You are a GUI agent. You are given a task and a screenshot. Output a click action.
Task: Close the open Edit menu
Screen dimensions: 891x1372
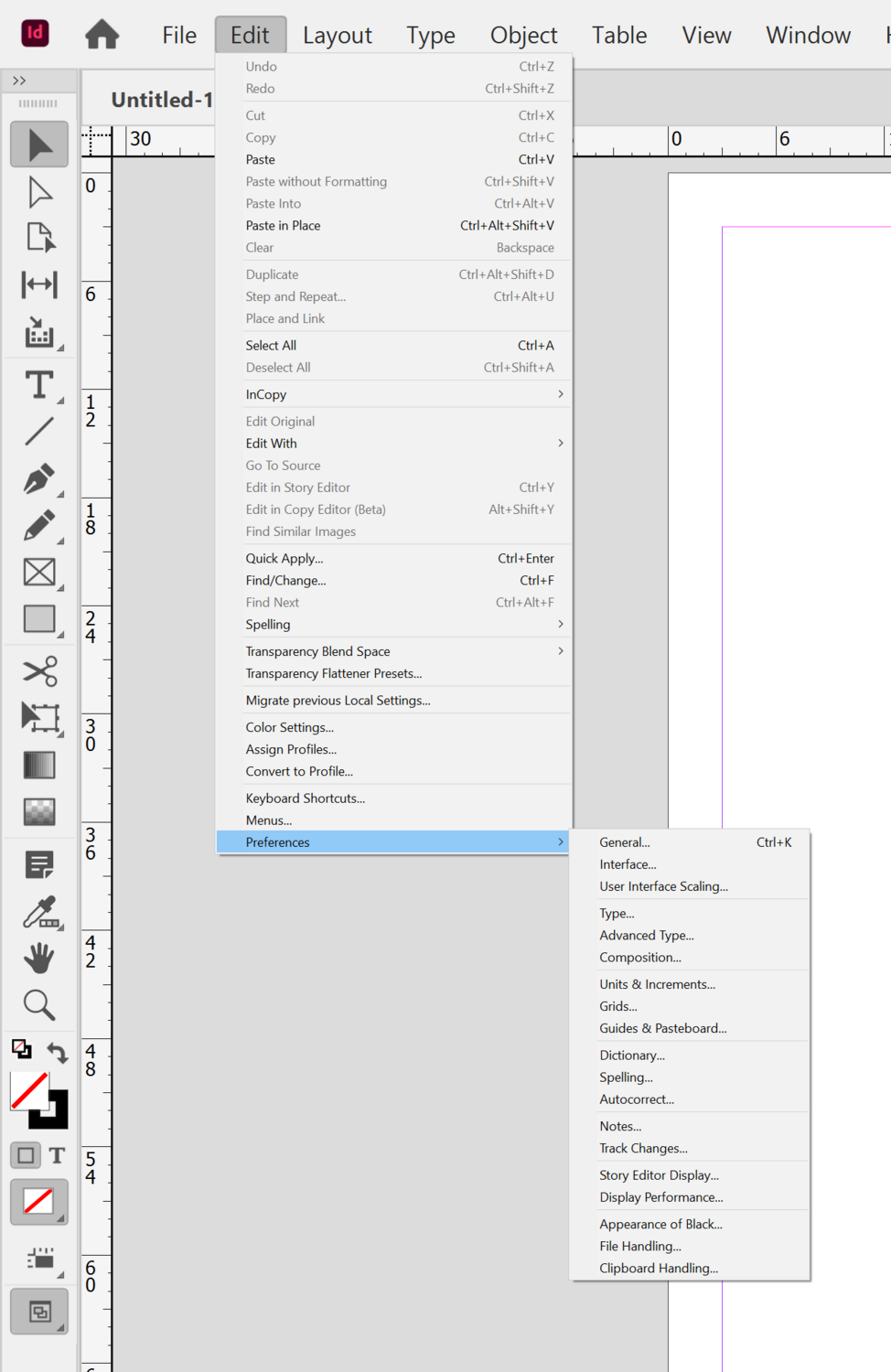(x=250, y=36)
